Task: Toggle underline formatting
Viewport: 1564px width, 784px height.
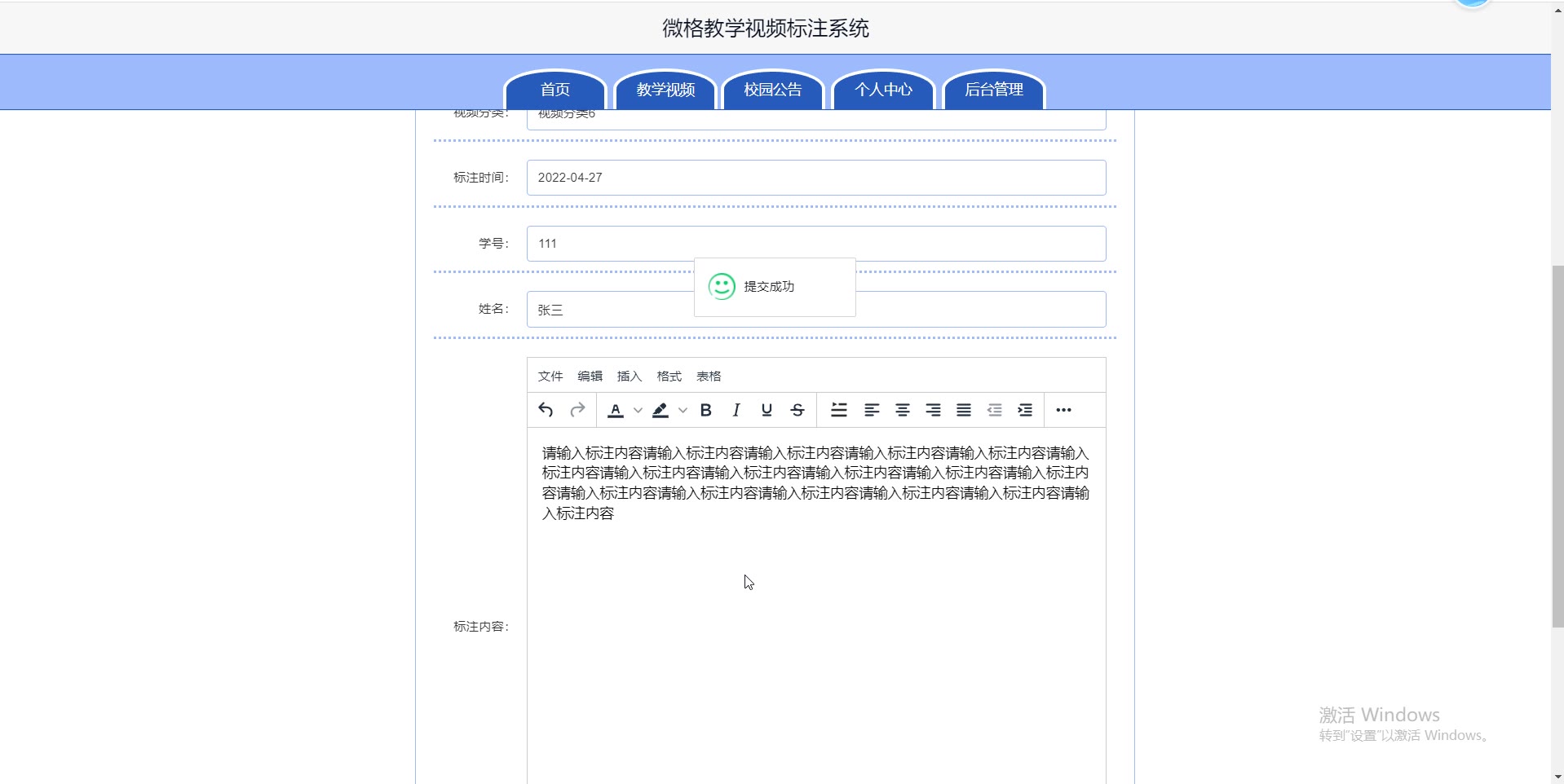Action: click(767, 410)
